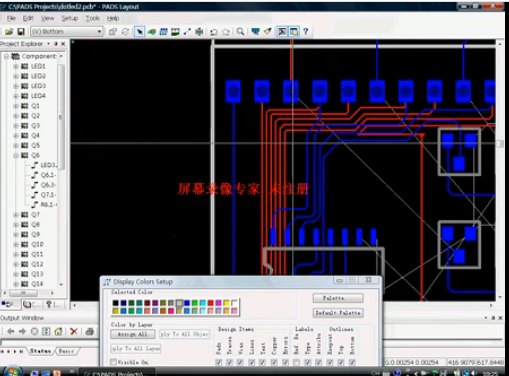The width and height of the screenshot is (509, 376).
Task: Pick the red swatch in Selected Color
Action: tap(211, 303)
